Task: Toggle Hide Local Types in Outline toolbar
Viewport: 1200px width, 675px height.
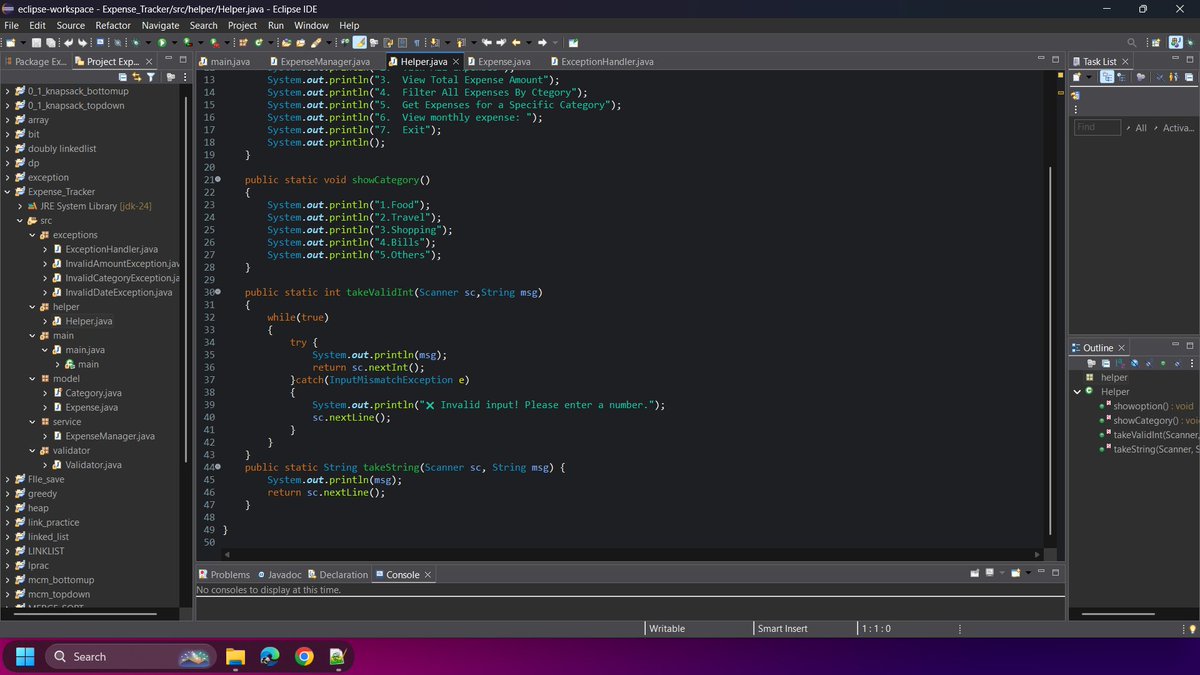Action: [x=1177, y=363]
